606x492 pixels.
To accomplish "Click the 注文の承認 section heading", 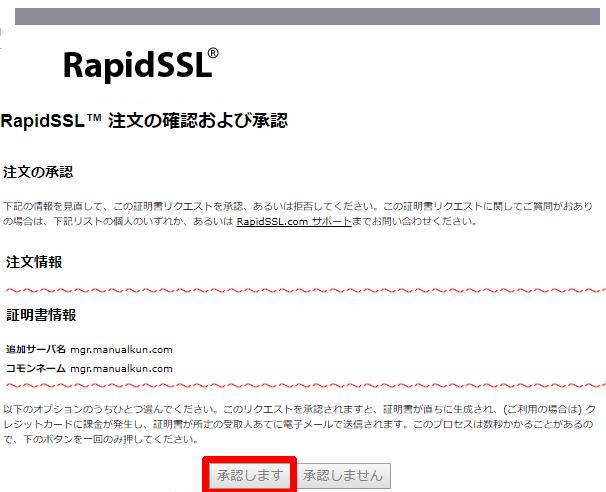I will (38, 172).
